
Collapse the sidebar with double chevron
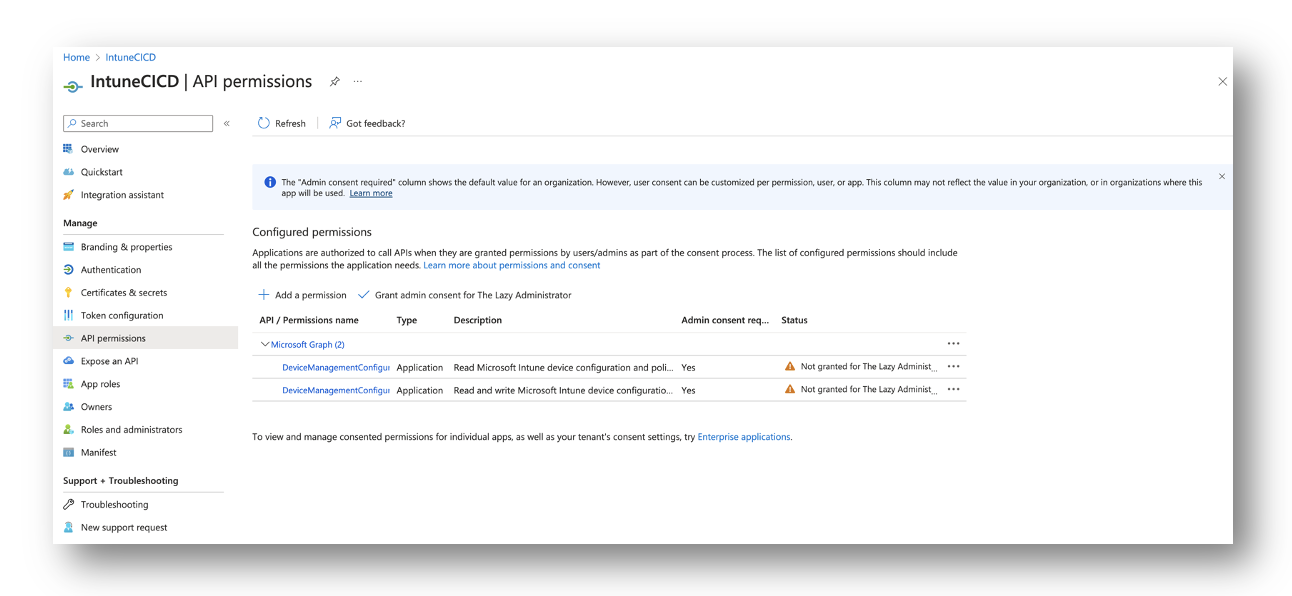pos(227,124)
